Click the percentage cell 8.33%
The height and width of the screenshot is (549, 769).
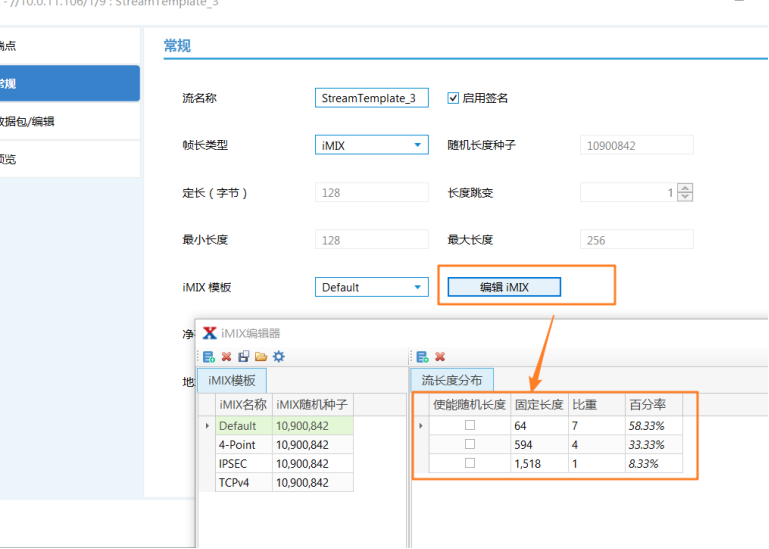(x=654, y=464)
